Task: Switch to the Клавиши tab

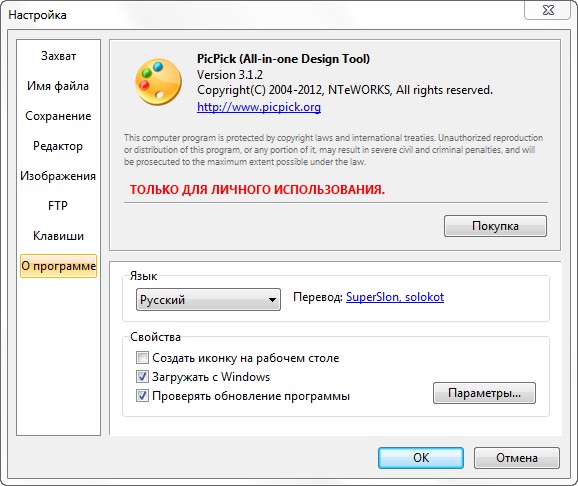Action: click(58, 236)
